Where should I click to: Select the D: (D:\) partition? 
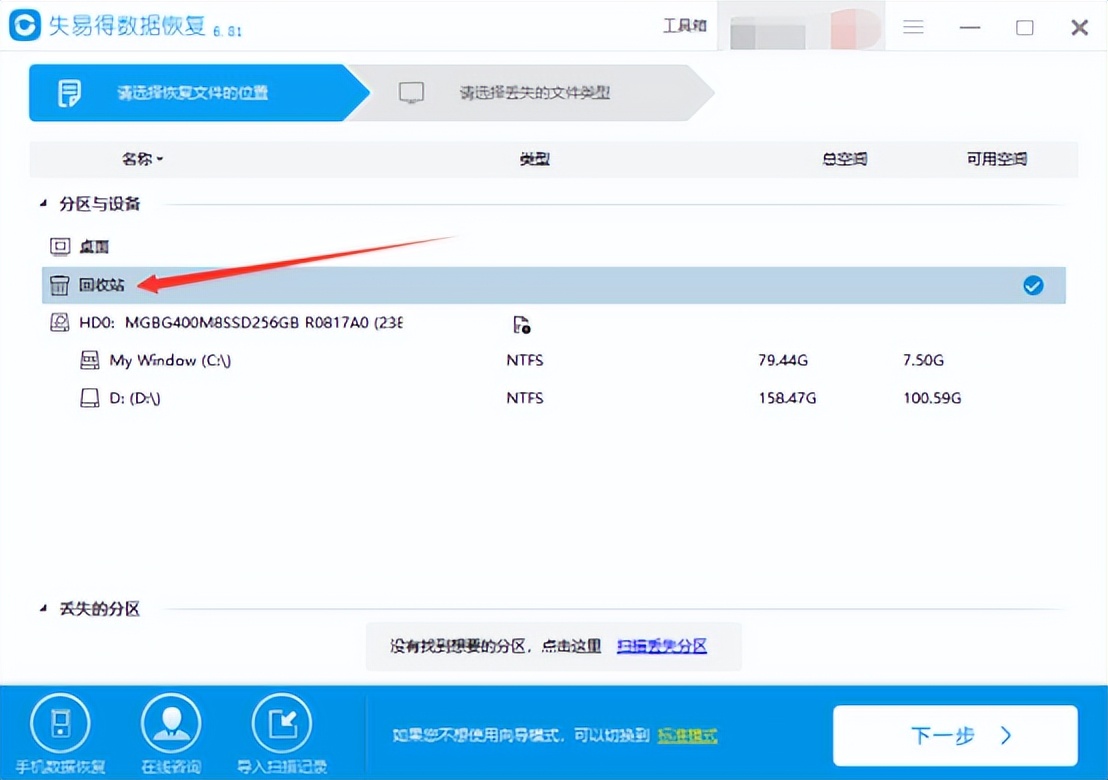tap(135, 398)
